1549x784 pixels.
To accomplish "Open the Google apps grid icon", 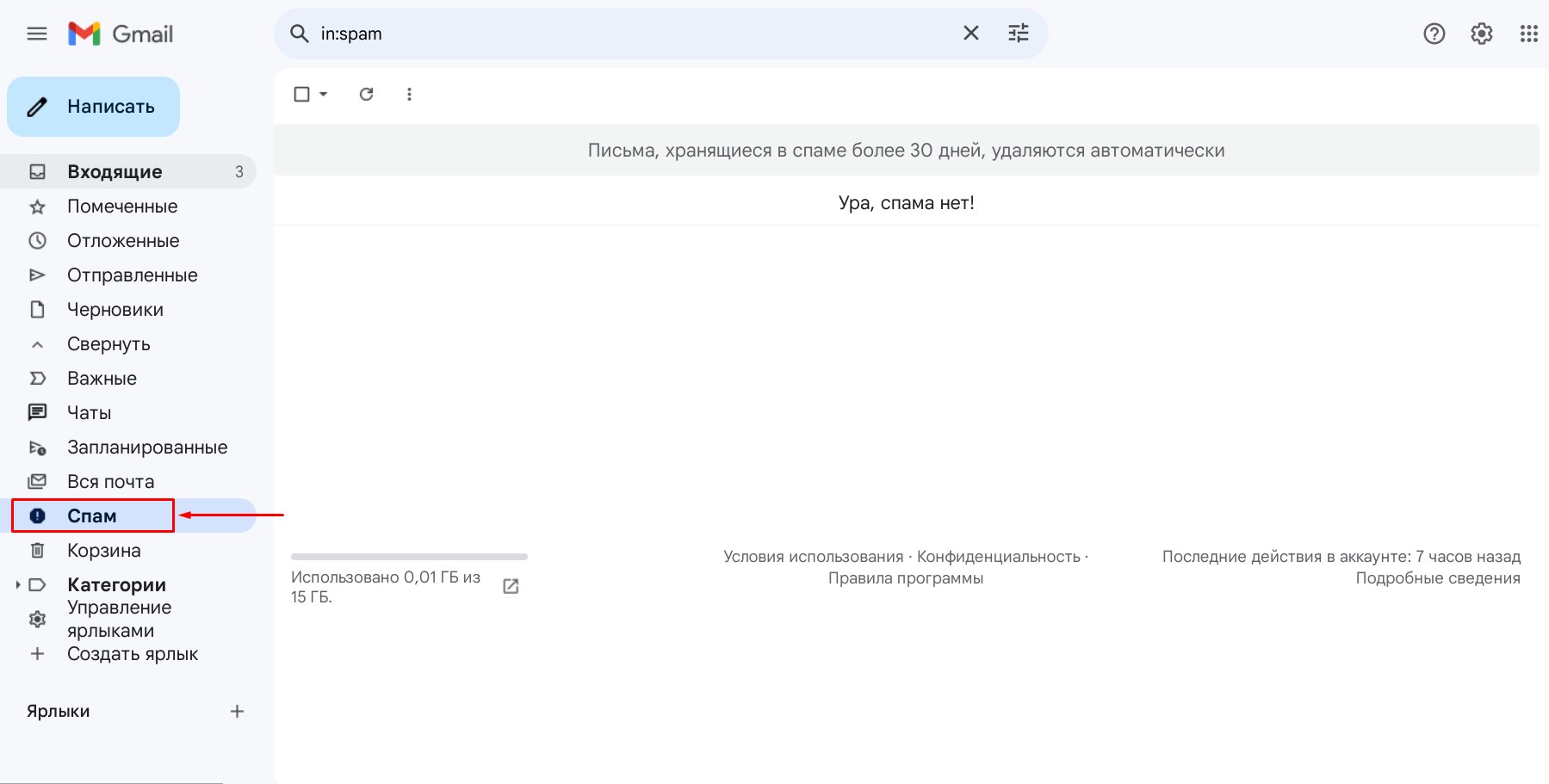I will point(1529,34).
